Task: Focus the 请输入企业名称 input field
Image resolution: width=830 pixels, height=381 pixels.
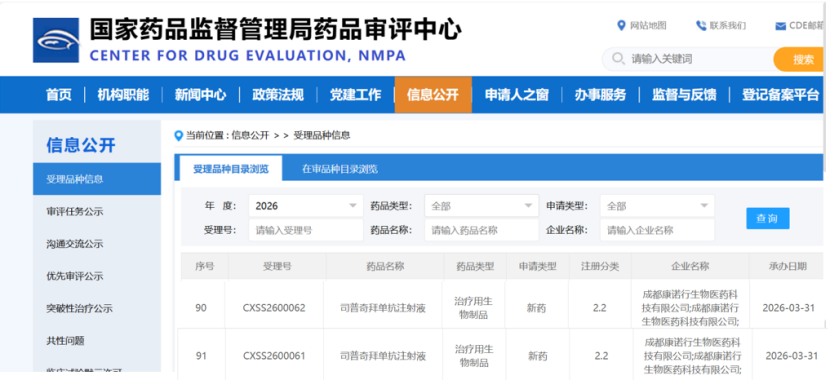Action: click(657, 230)
